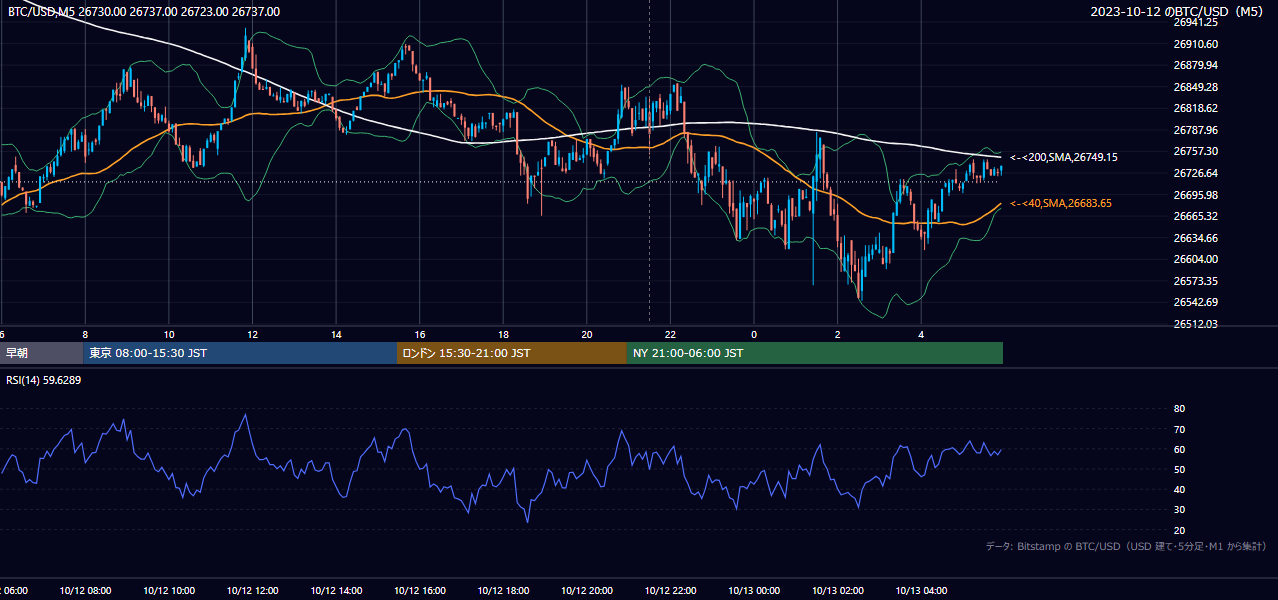Screen dimensions: 1278x600
Task: Click price axis label 26573.35
Action: pyautogui.click(x=1195, y=281)
